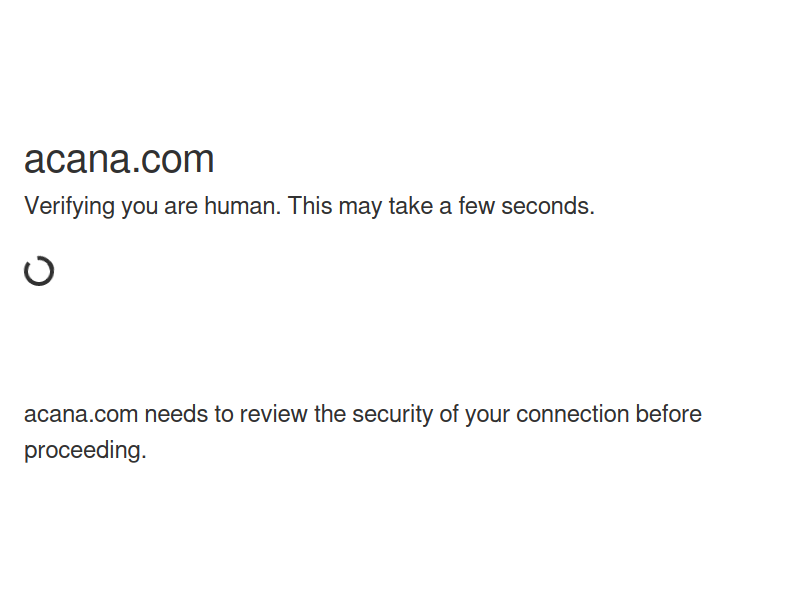Viewport: 800px width, 600px height.
Task: Click 'This may take a few seconds.' text
Action: click(x=441, y=206)
